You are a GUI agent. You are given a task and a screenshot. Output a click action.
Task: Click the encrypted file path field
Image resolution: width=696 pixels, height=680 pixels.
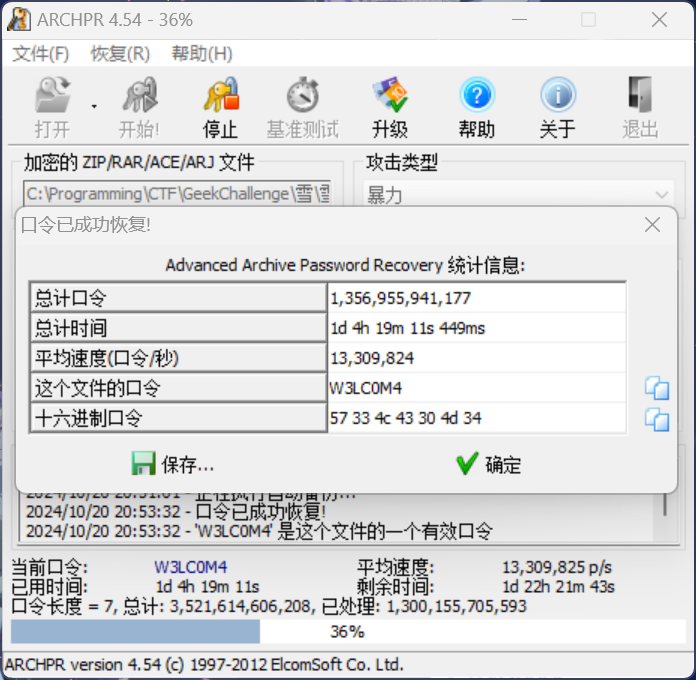tap(178, 193)
